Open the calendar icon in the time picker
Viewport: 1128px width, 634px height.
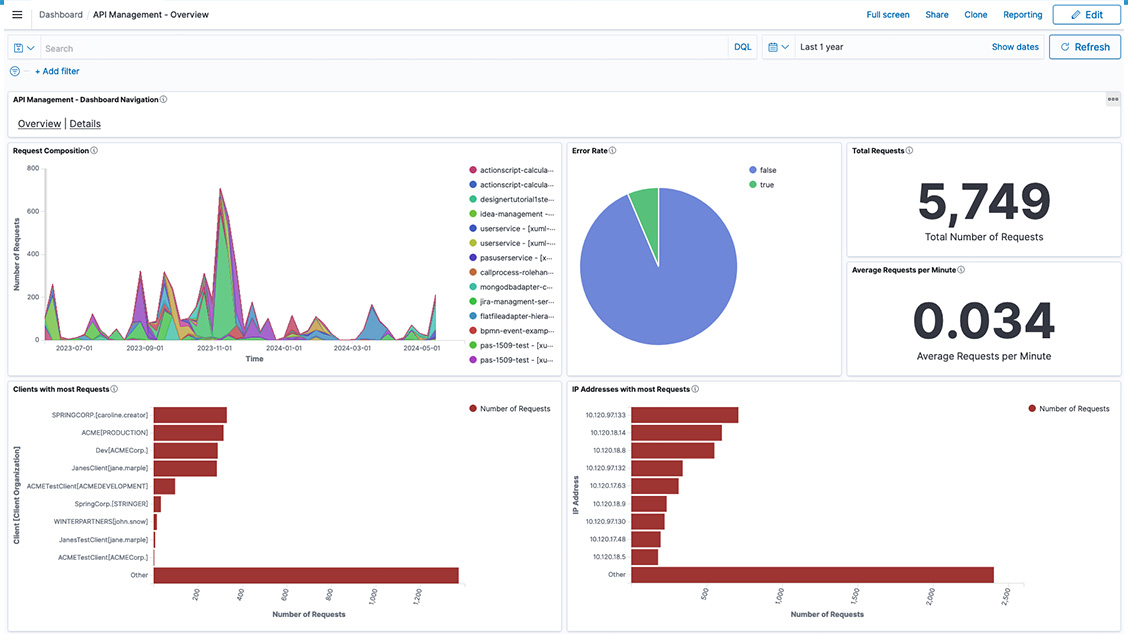tap(771, 46)
